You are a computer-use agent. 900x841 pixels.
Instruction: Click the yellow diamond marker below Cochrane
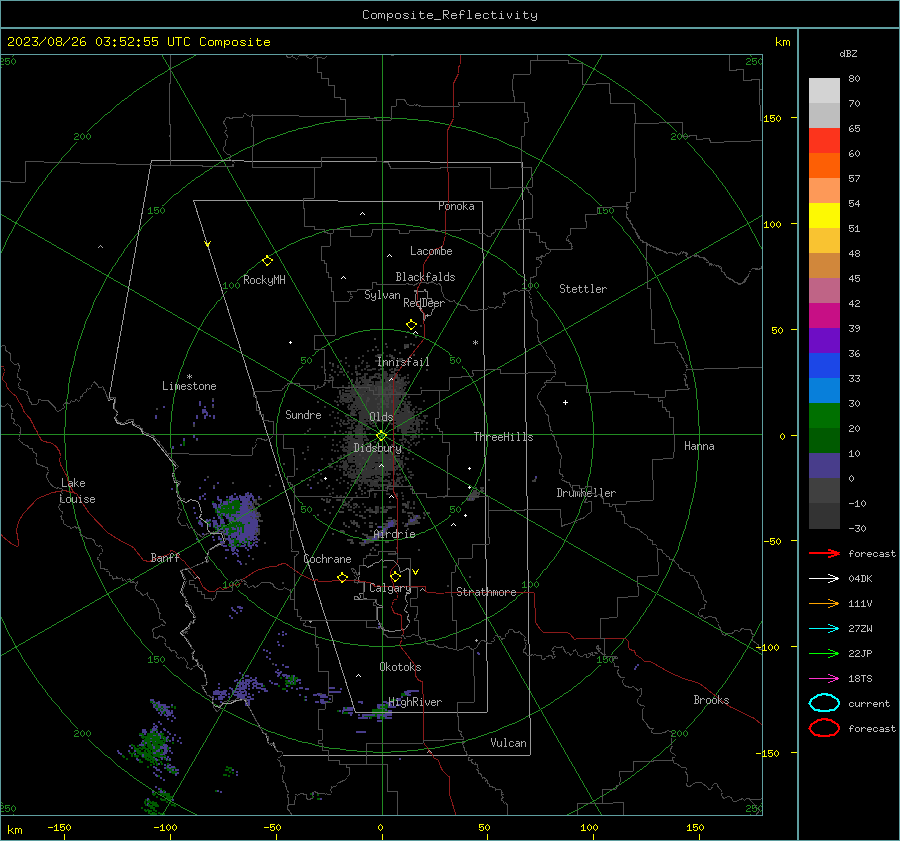[x=342, y=577]
